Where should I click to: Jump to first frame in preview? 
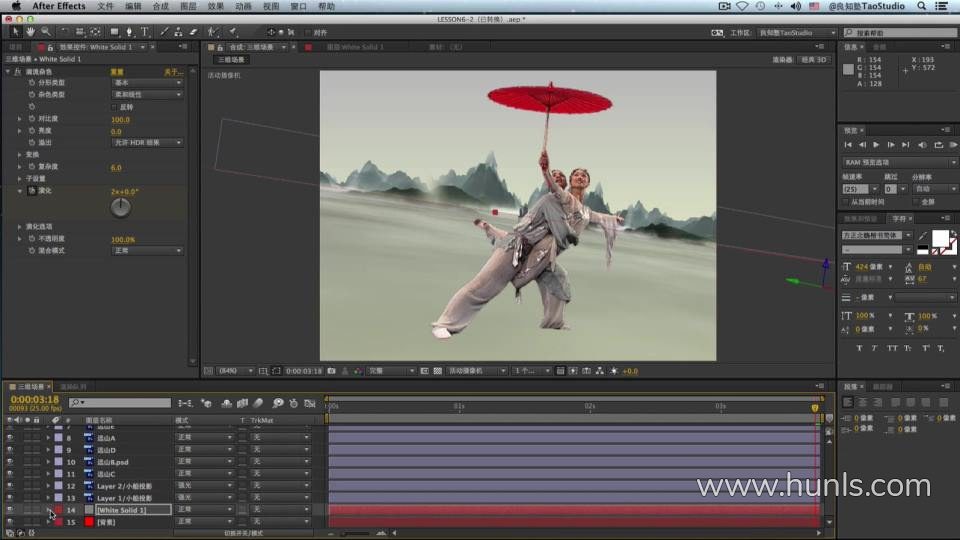847,145
